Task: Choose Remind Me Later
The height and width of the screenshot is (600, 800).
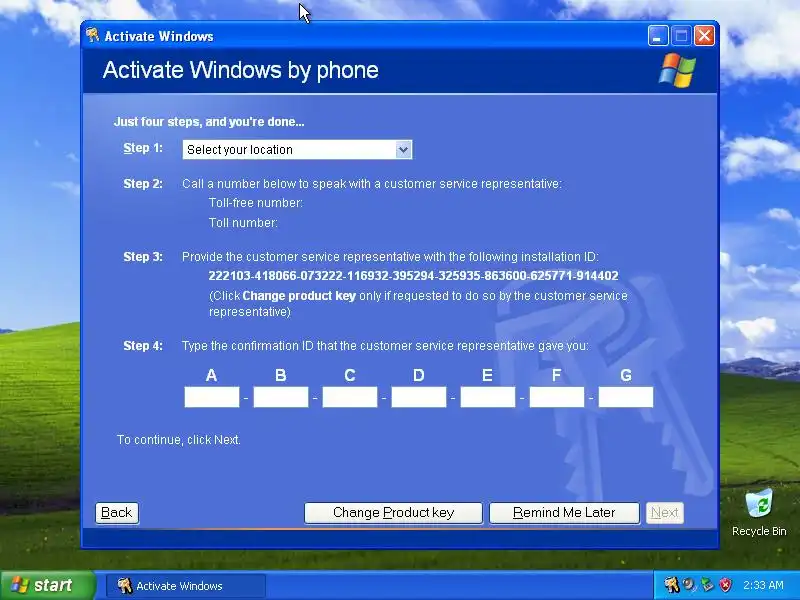Action: click(564, 513)
